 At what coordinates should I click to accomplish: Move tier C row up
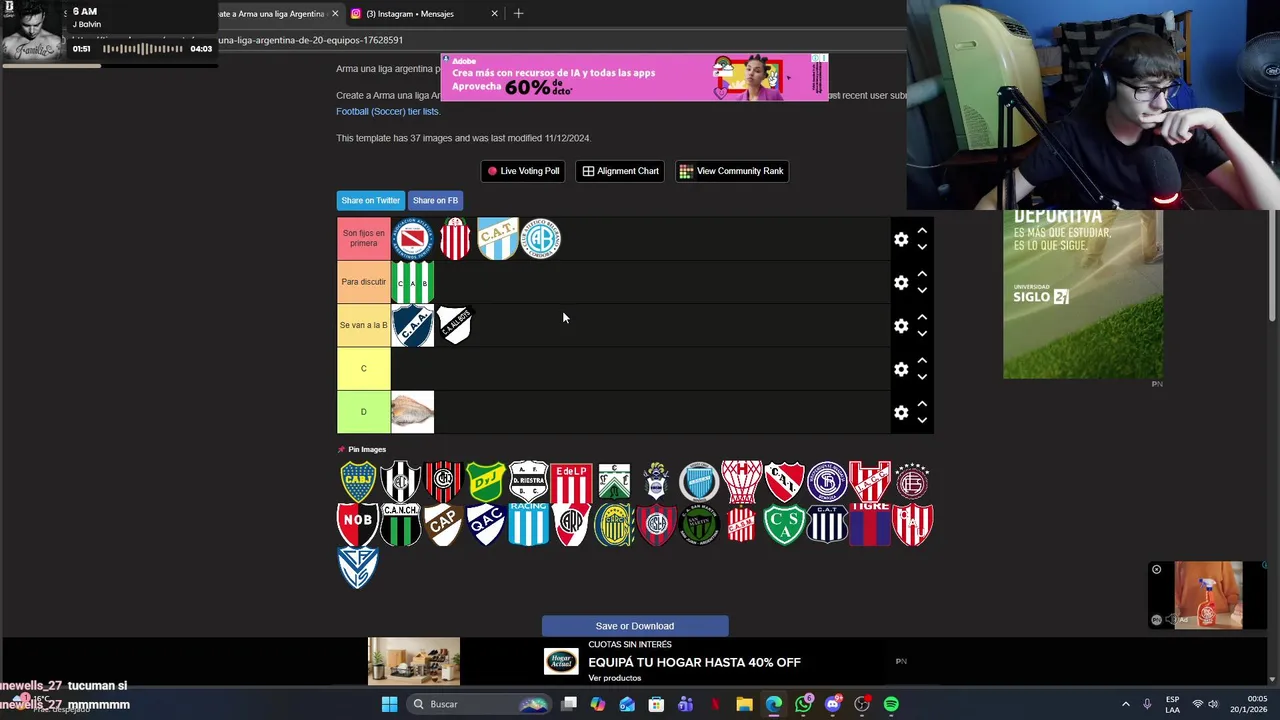[x=922, y=360]
